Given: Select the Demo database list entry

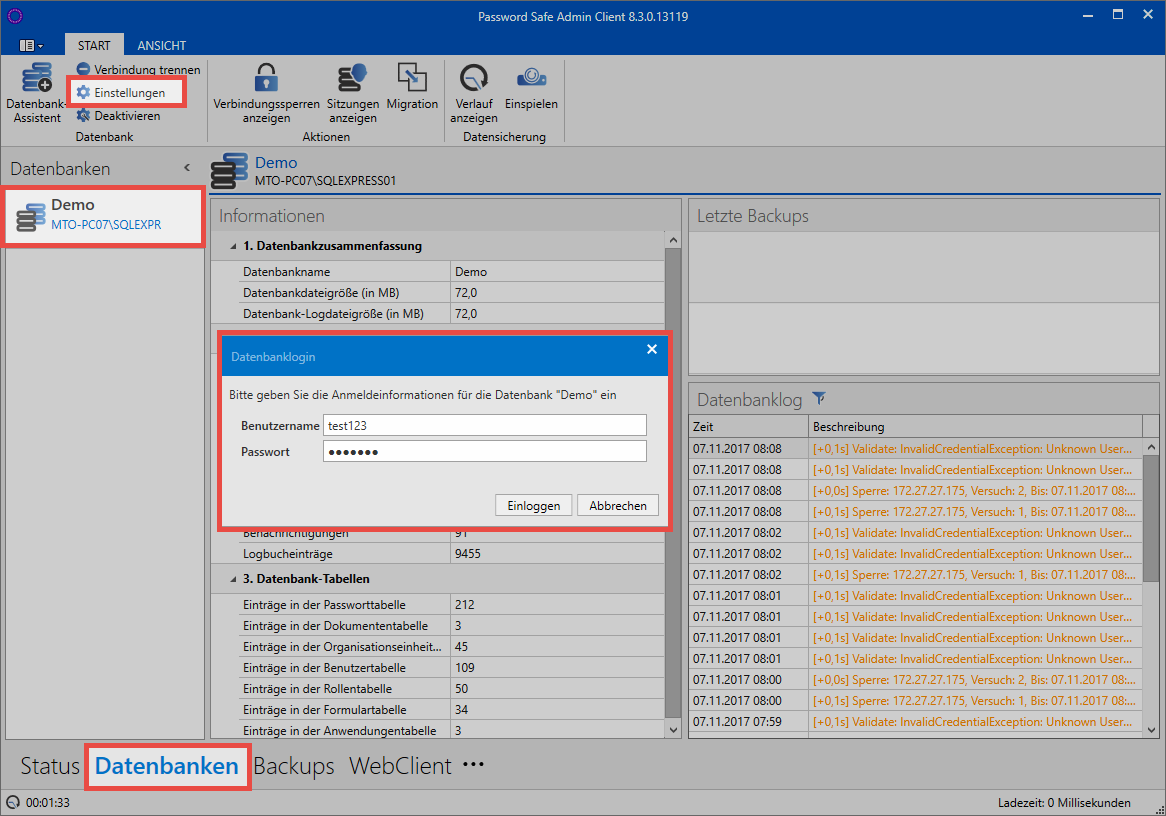Looking at the screenshot, I should point(104,216).
